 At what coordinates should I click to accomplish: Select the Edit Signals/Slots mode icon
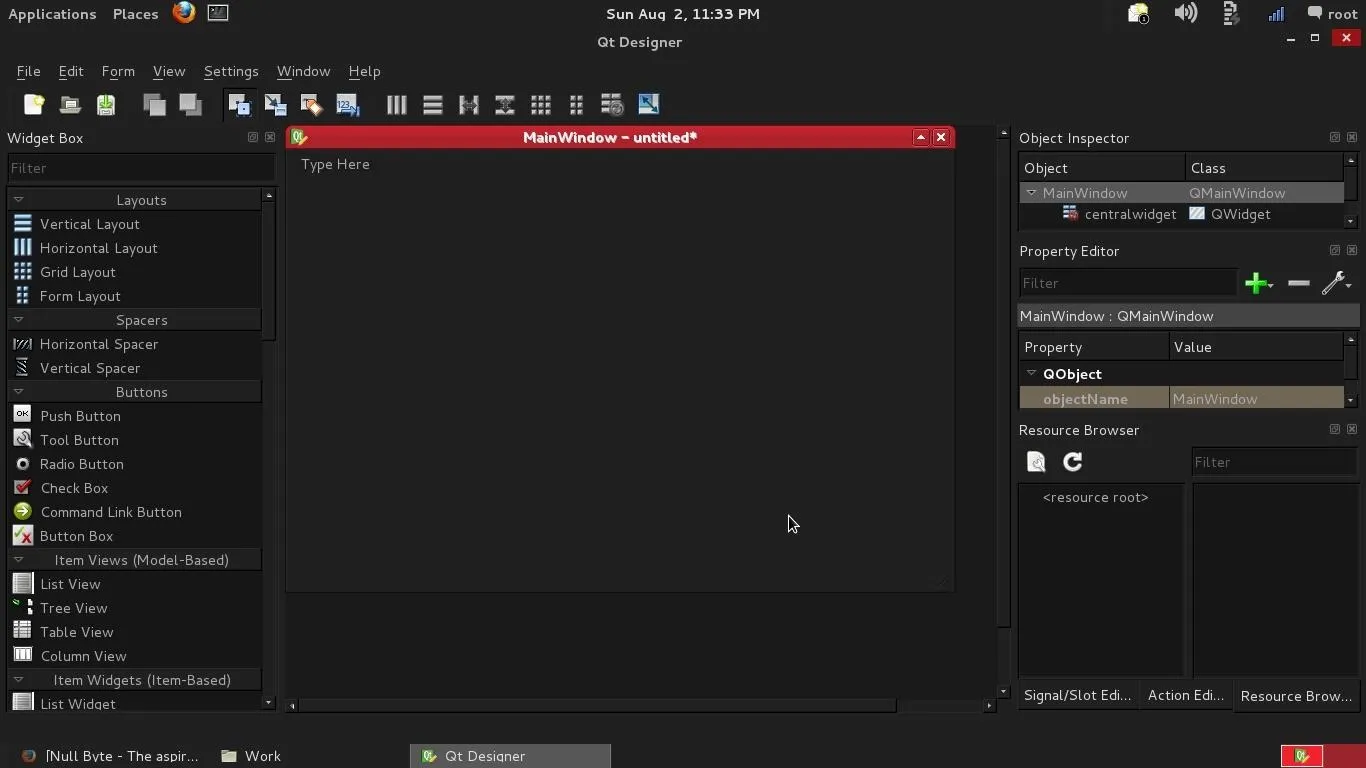click(275, 104)
